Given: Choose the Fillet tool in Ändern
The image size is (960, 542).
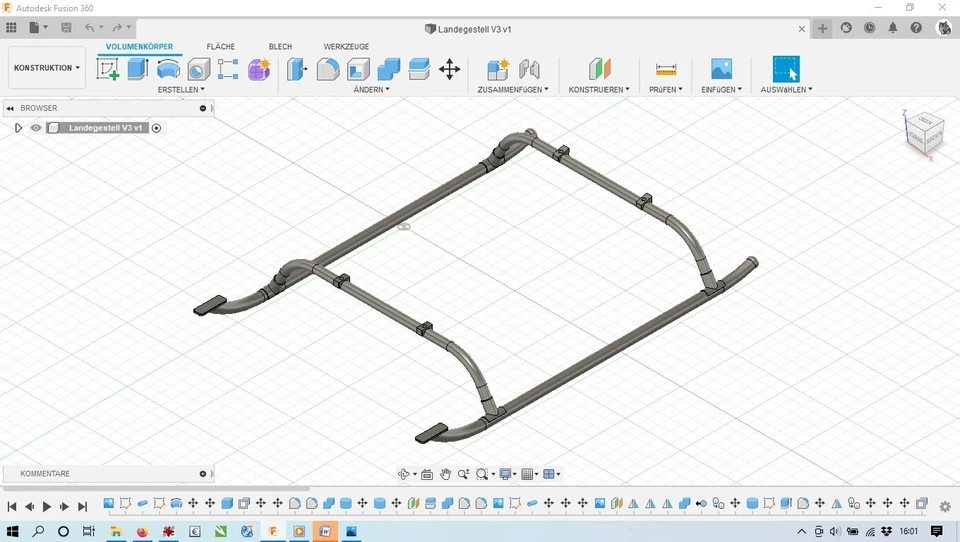Looking at the screenshot, I should coord(328,69).
